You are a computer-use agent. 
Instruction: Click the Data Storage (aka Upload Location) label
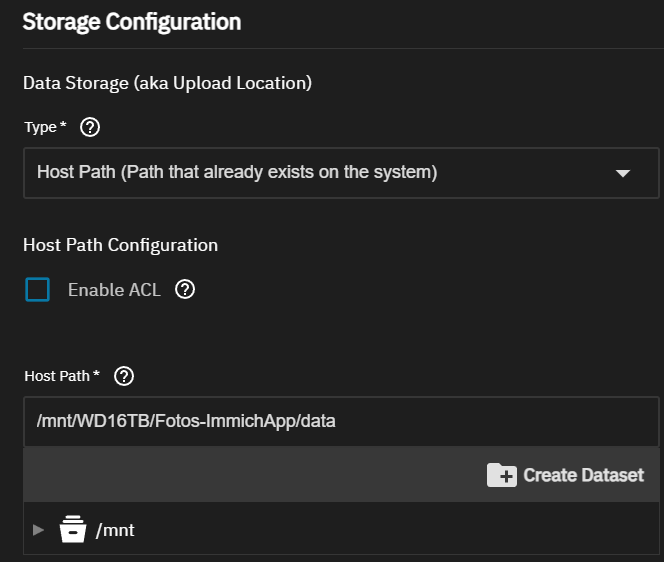pos(167,83)
